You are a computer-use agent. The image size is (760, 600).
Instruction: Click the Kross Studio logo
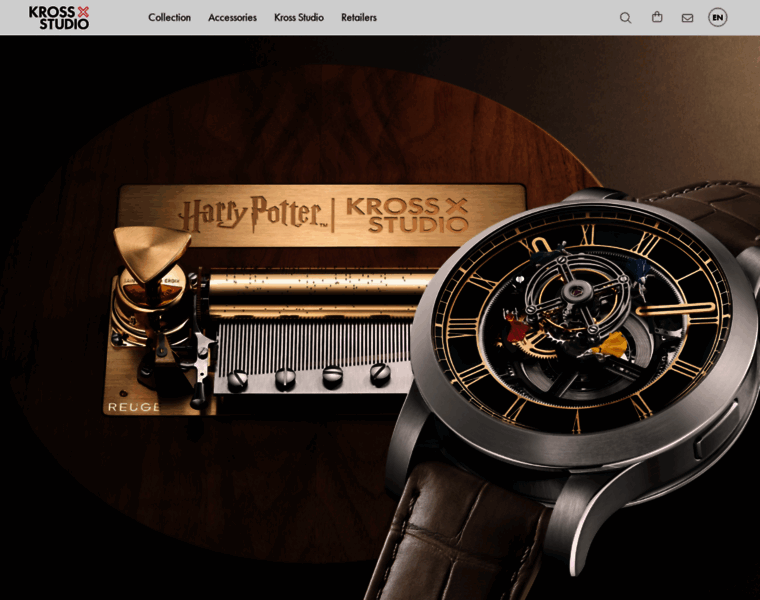point(59,18)
